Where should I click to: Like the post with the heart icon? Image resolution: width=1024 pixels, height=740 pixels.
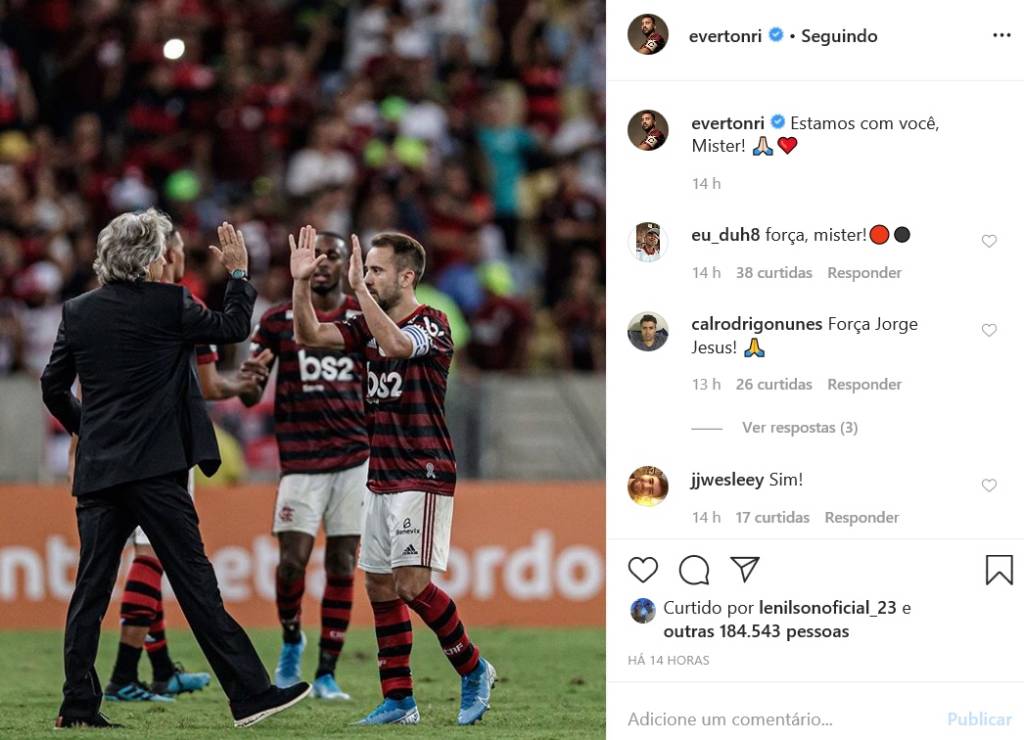point(643,570)
